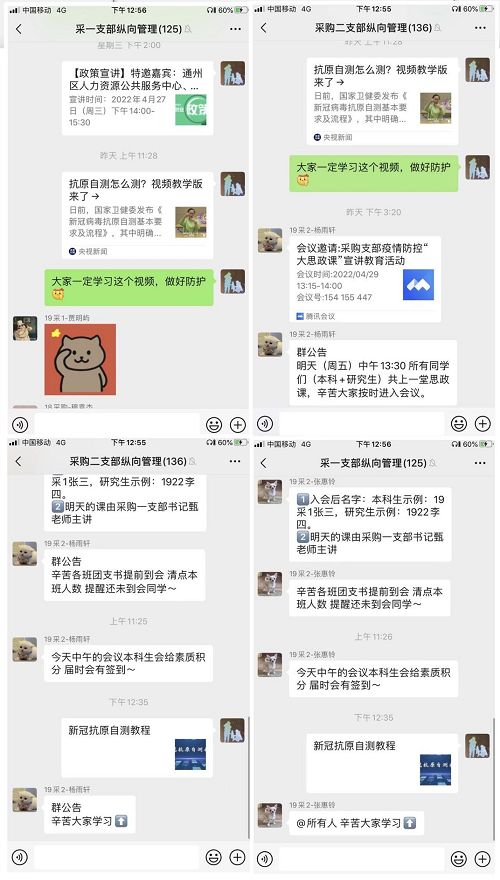Screen dimensions: 500x880
Task: Go back from top-left 采一支部纵向管理(125) chat
Action: [x=19, y=29]
